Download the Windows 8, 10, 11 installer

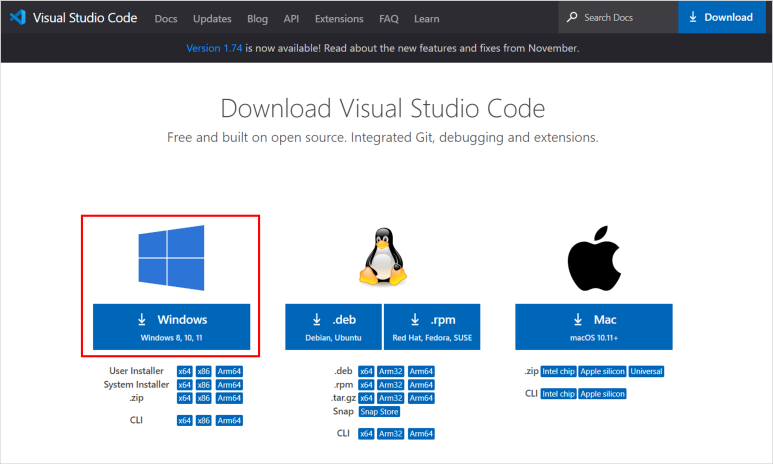tap(172, 327)
